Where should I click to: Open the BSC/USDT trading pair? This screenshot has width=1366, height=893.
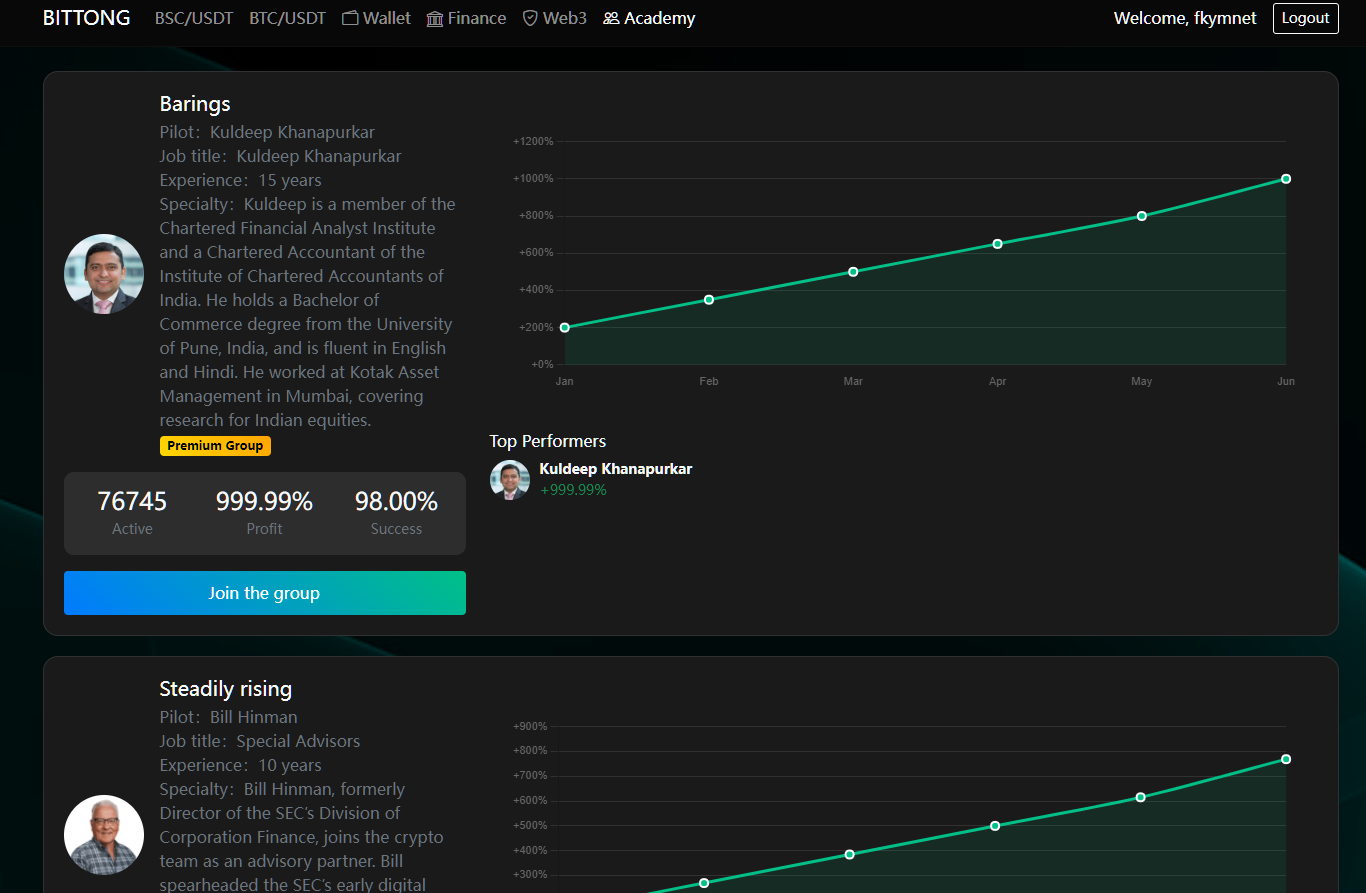click(194, 18)
